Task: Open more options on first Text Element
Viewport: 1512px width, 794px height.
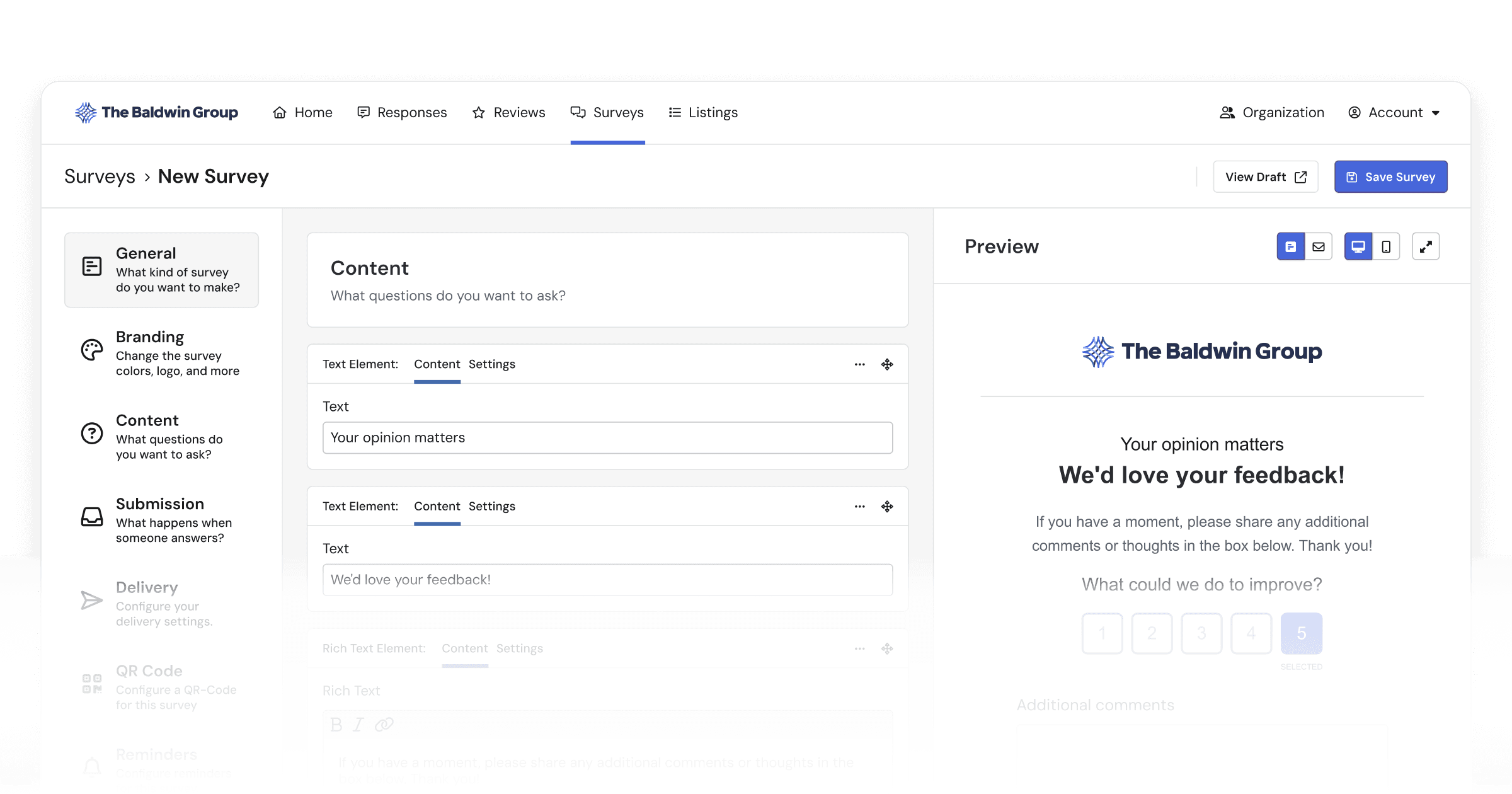Action: tap(859, 364)
